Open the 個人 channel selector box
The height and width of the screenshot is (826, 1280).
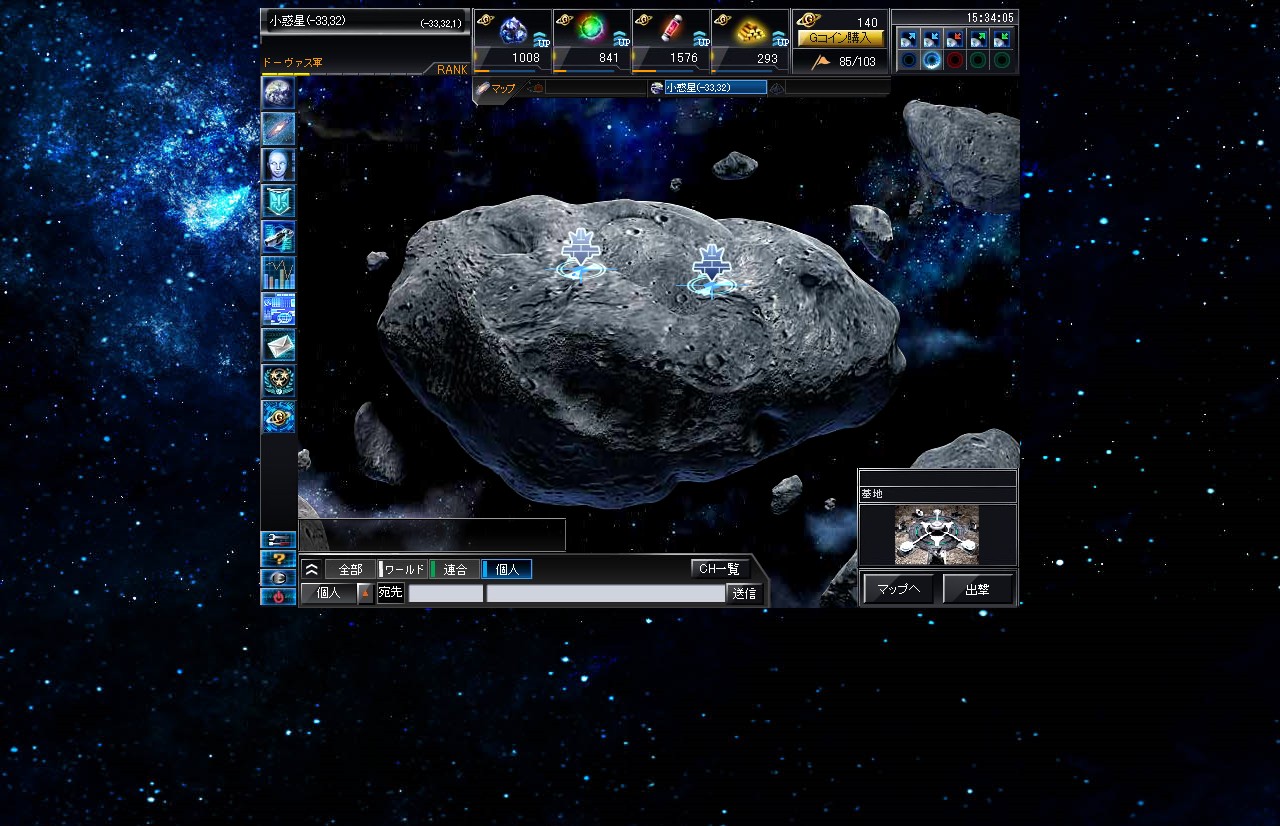coord(329,593)
